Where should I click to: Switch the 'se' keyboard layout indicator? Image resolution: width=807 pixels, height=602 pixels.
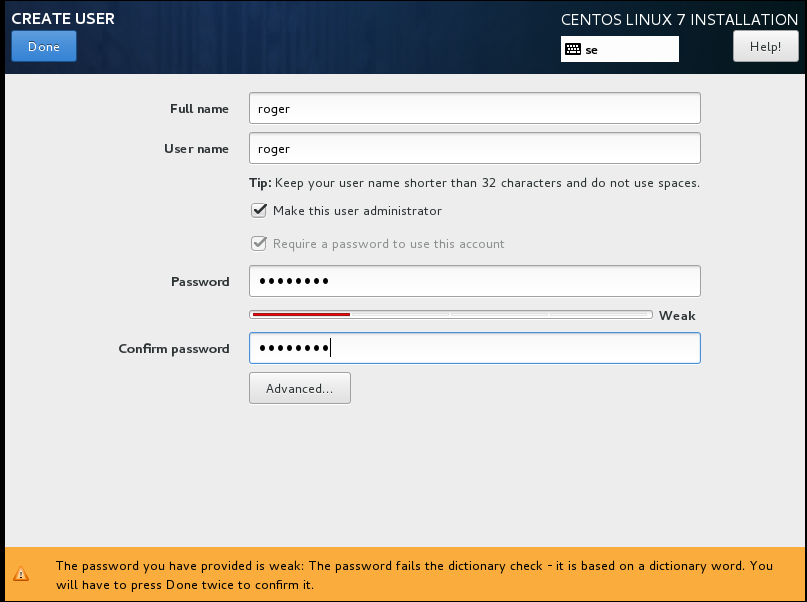620,49
